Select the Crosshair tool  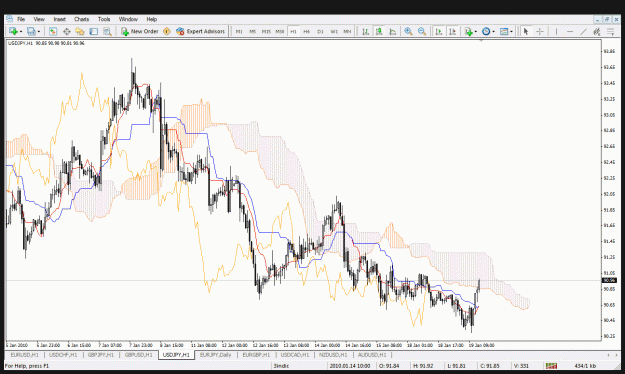pos(540,31)
